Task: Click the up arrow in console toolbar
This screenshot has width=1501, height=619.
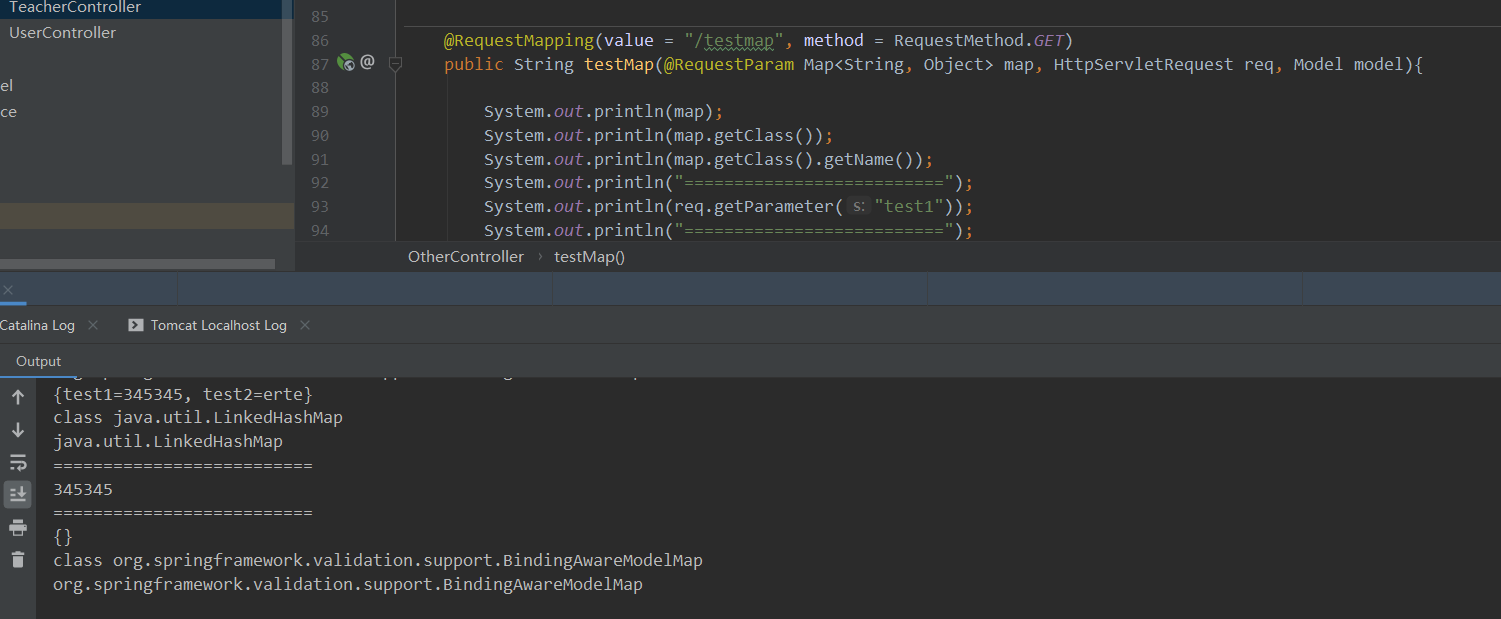Action: coord(18,397)
